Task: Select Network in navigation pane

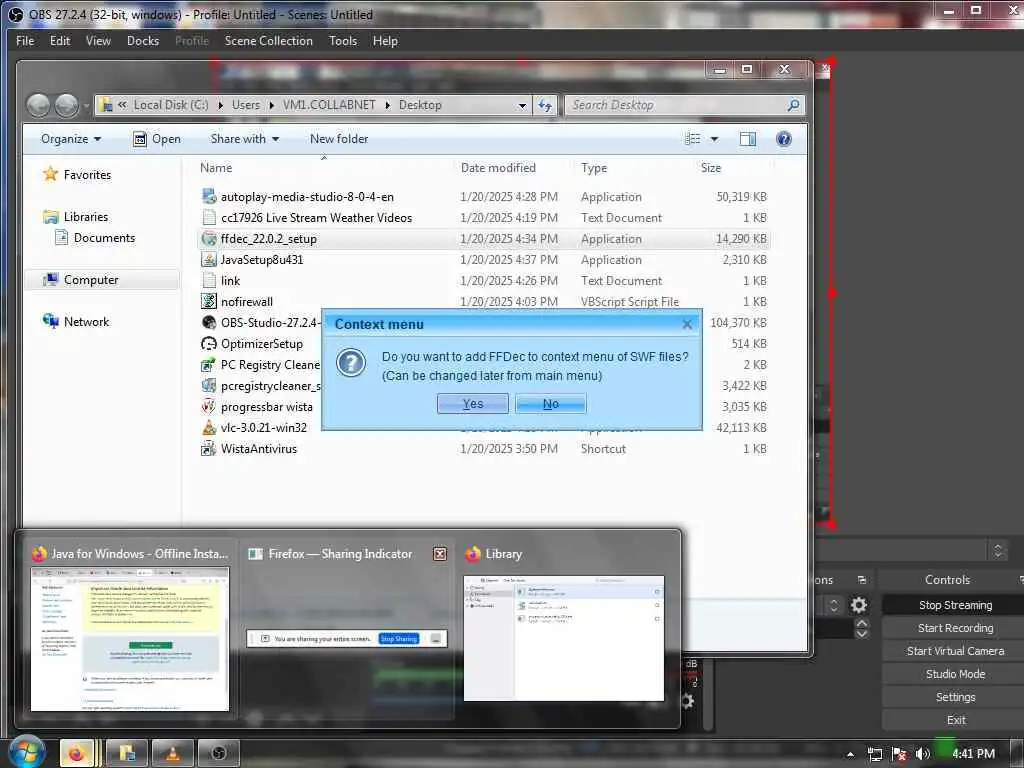Action: (x=76, y=321)
